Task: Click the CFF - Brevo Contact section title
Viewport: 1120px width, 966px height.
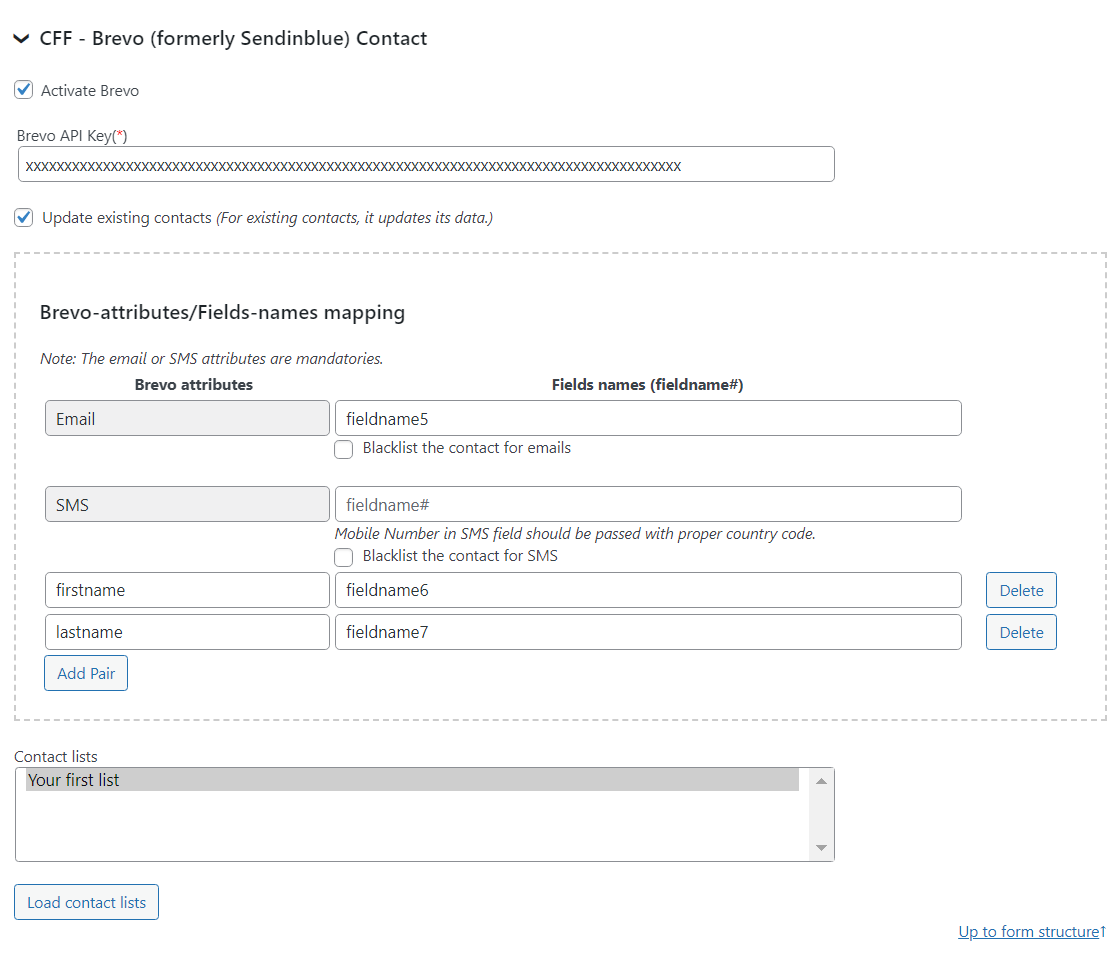Action: pyautogui.click(x=233, y=39)
